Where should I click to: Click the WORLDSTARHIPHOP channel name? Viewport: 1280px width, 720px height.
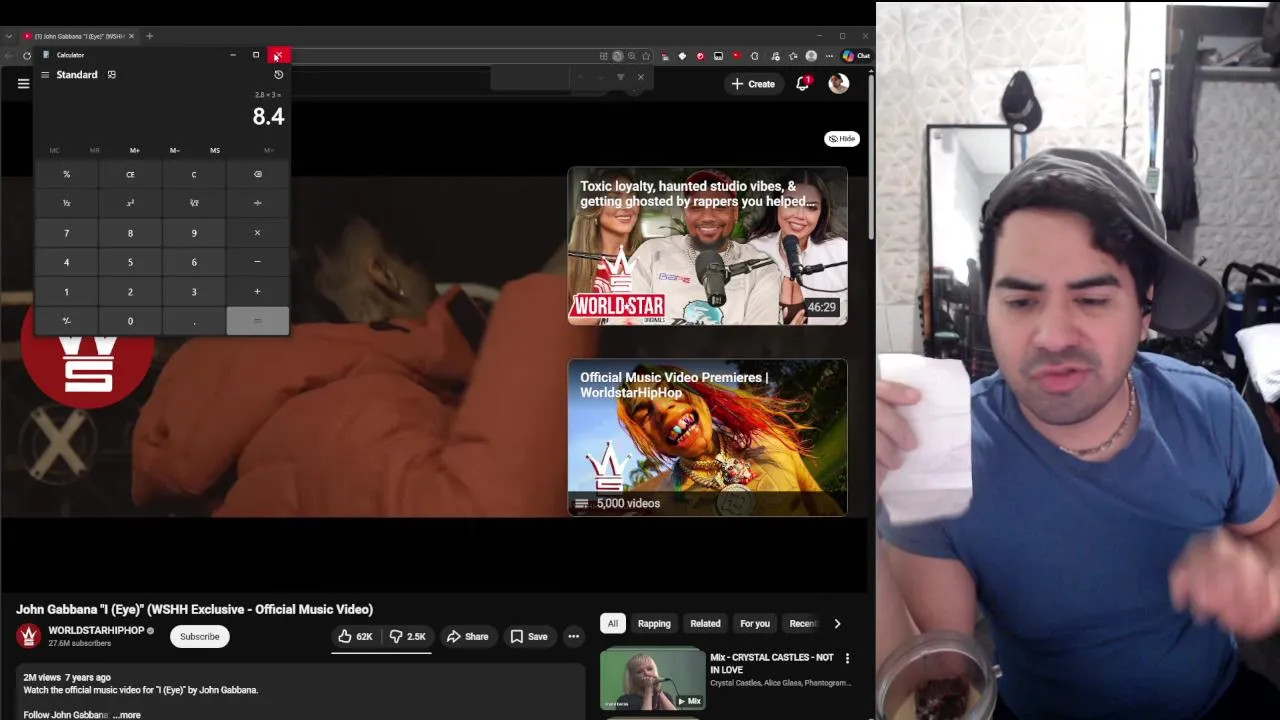click(x=96, y=630)
